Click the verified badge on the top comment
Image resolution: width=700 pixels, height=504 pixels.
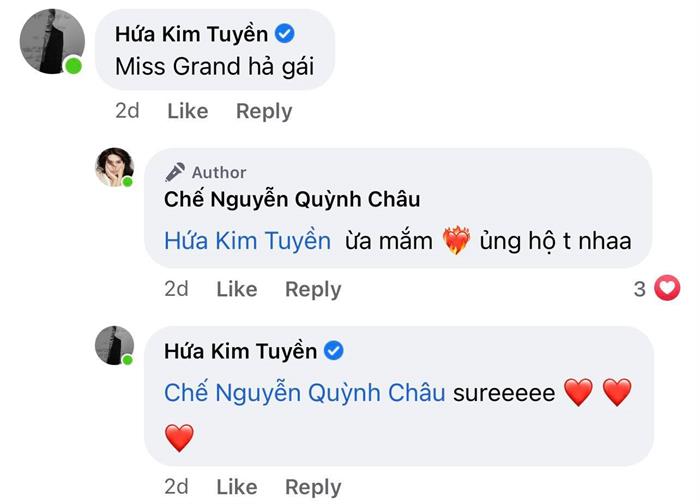point(284,34)
